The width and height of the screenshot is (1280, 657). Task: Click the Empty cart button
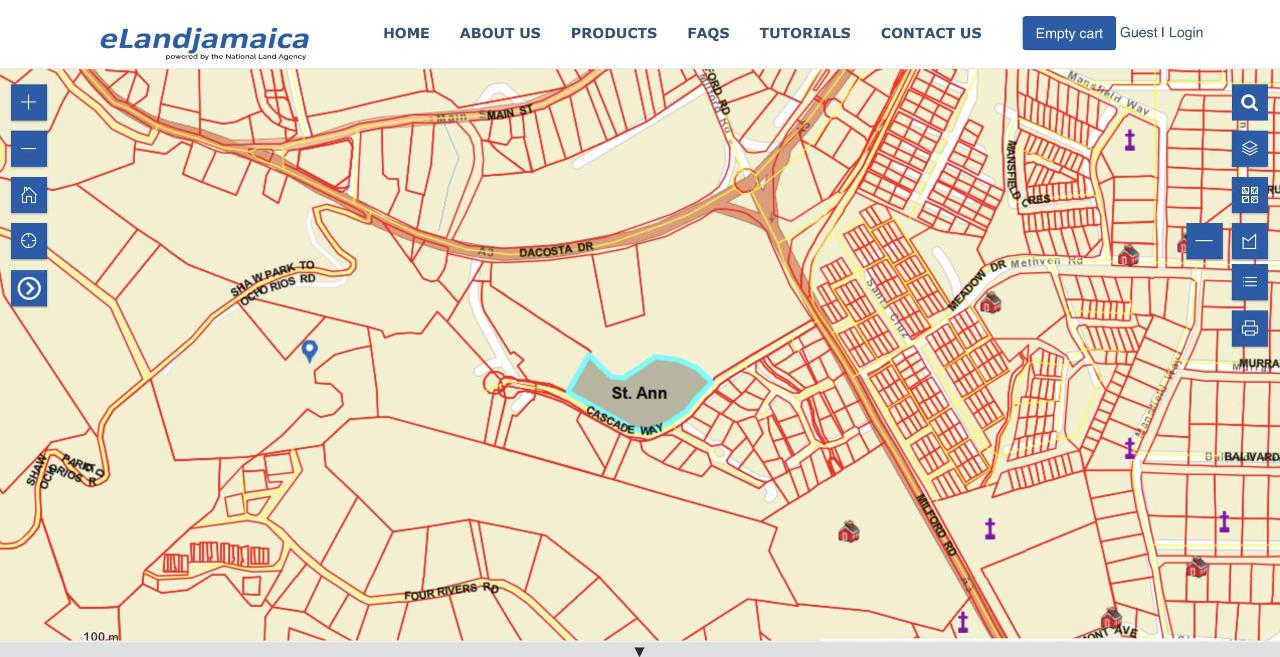pos(1068,33)
